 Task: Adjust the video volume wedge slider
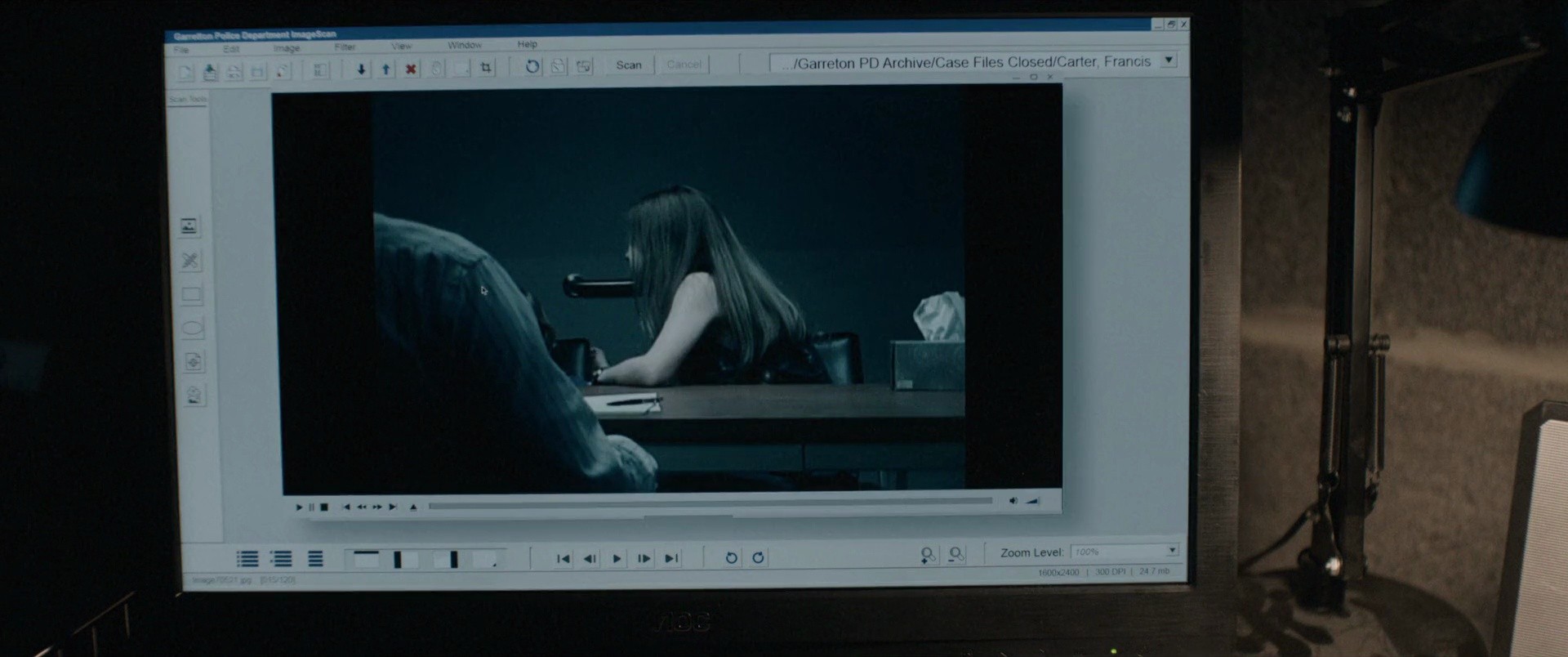(1033, 501)
